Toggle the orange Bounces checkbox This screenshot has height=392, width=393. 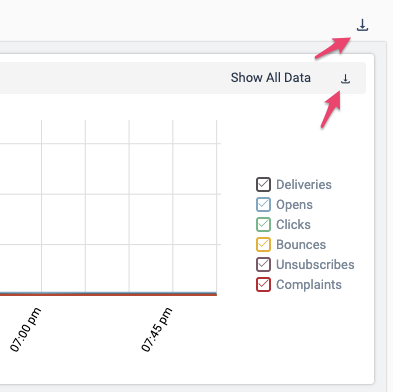pos(263,244)
